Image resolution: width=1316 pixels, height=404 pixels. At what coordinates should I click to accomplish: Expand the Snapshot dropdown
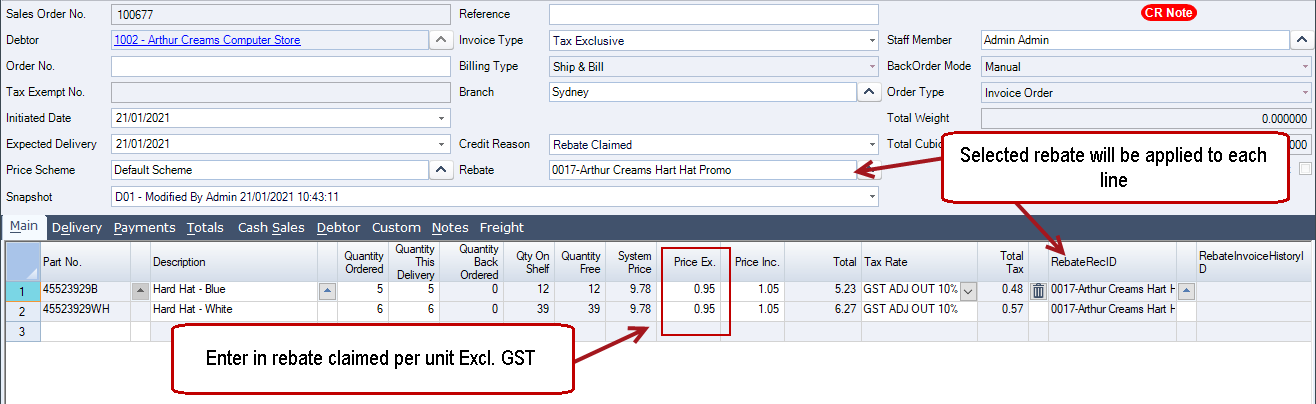(x=872, y=197)
